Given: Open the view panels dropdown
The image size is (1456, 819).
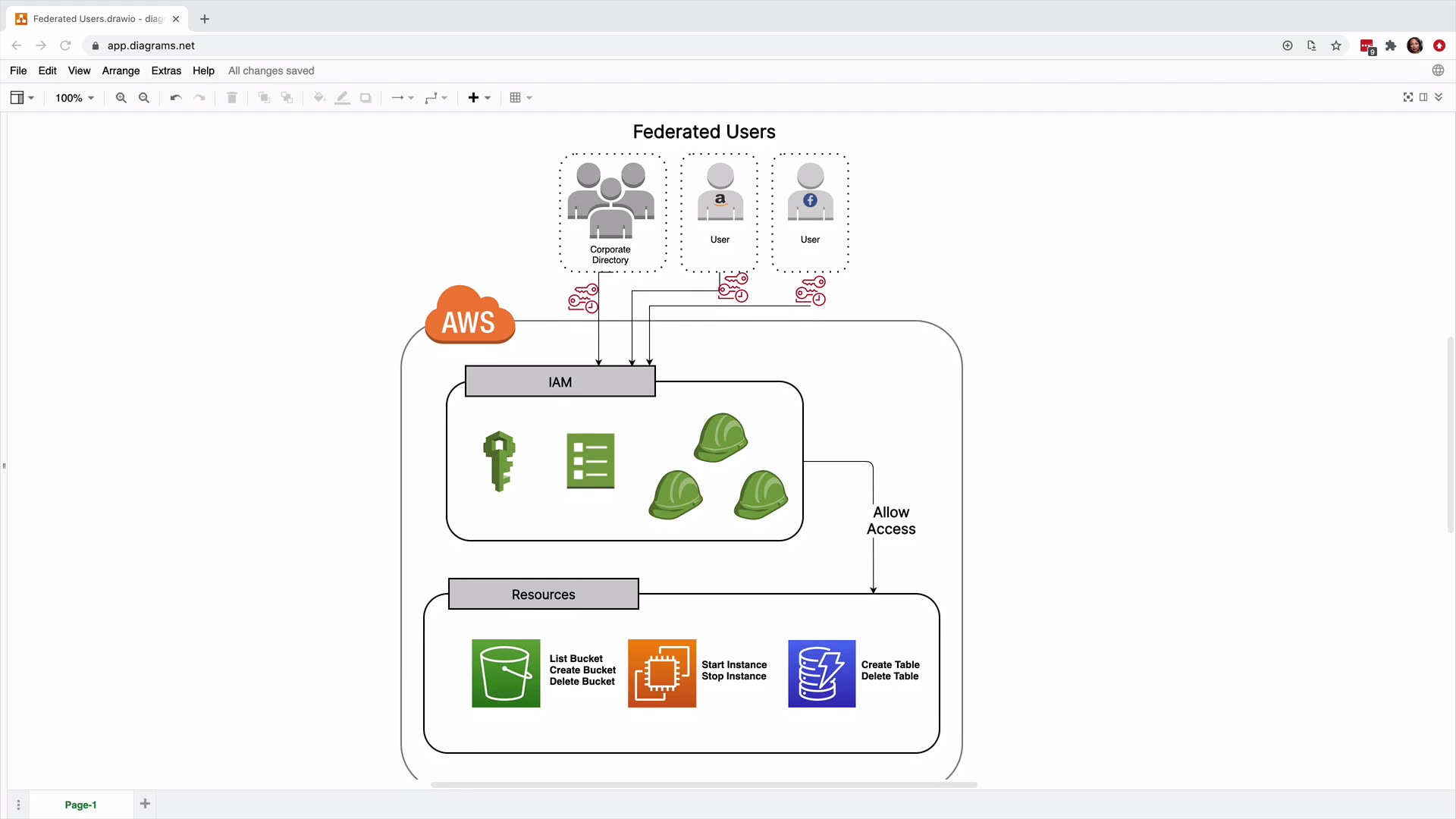Looking at the screenshot, I should point(22,98).
